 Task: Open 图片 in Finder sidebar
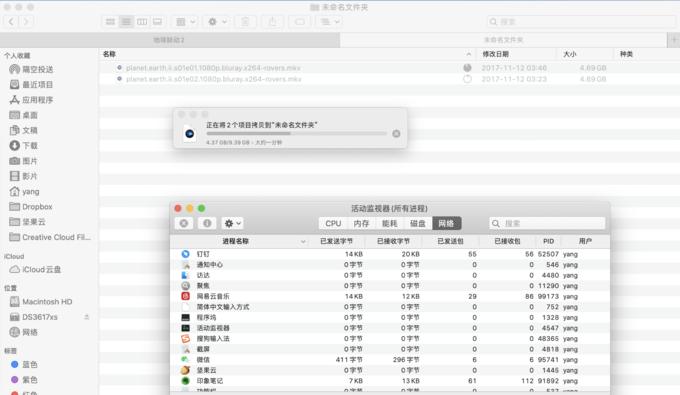click(x=24, y=161)
